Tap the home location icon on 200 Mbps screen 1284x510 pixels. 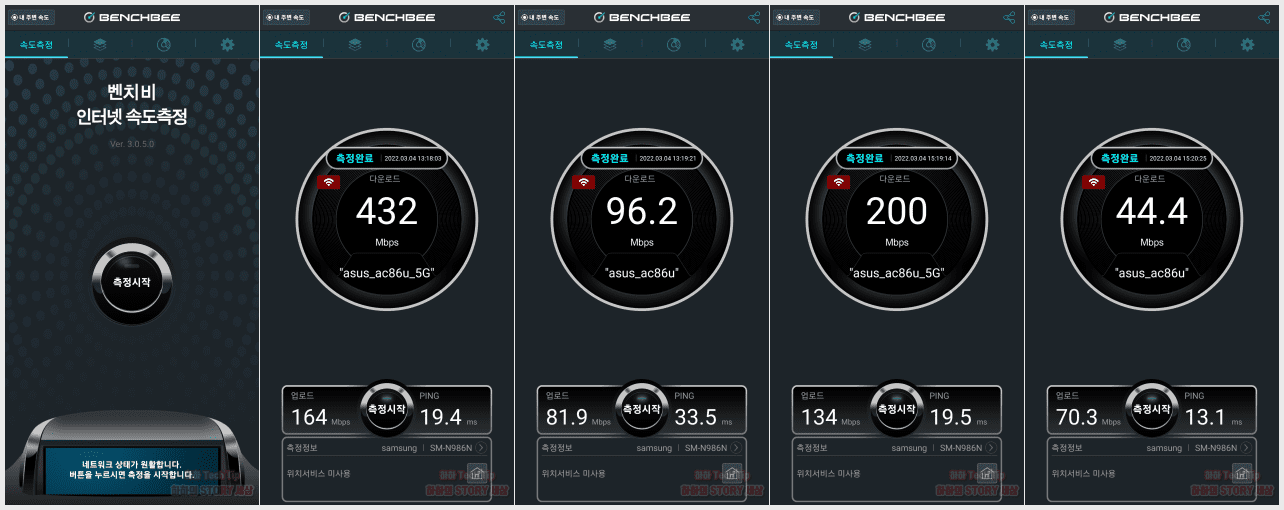pos(987,473)
